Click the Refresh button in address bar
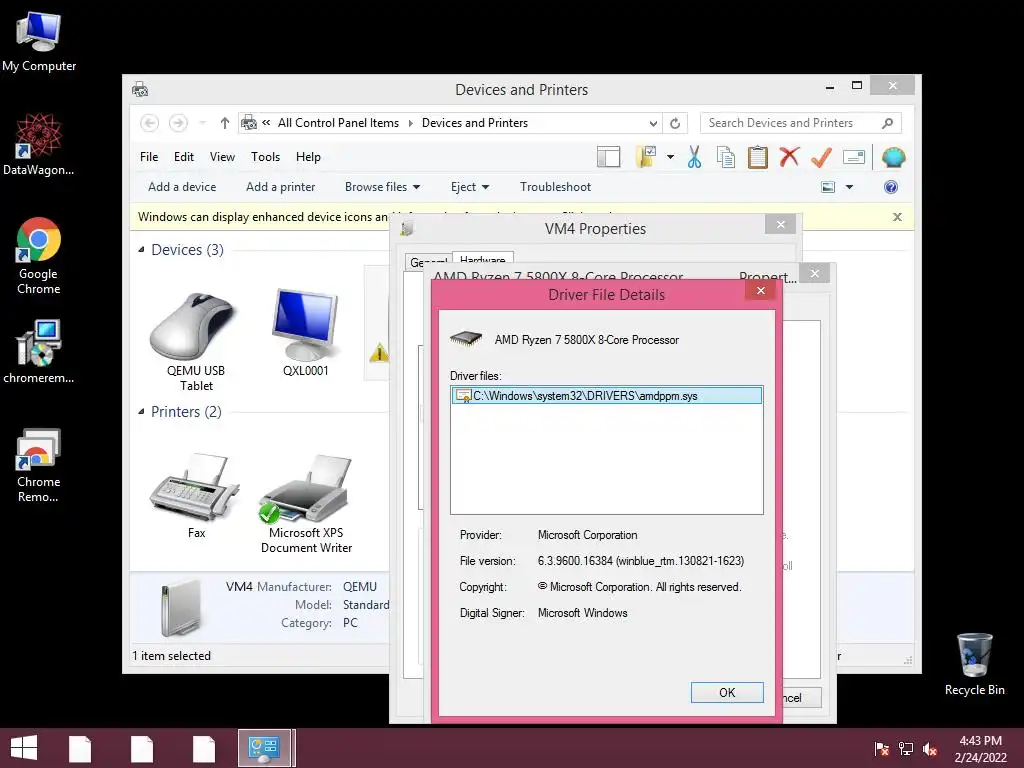 675,123
